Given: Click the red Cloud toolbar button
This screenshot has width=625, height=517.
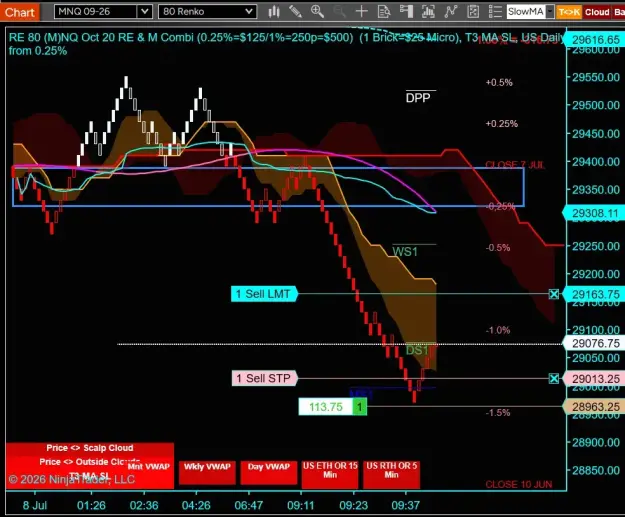Looking at the screenshot, I should (597, 12).
